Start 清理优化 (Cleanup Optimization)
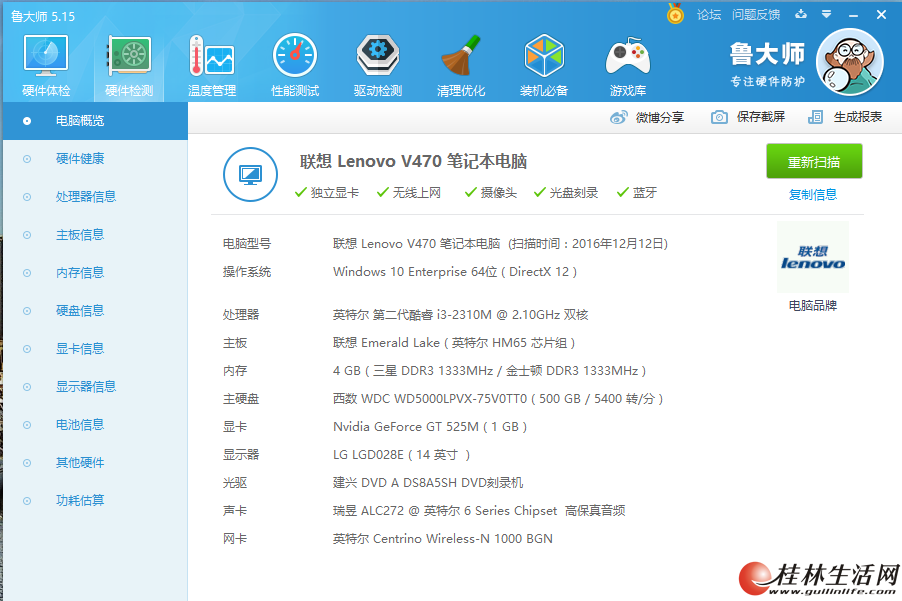902x601 pixels. [x=460, y=63]
